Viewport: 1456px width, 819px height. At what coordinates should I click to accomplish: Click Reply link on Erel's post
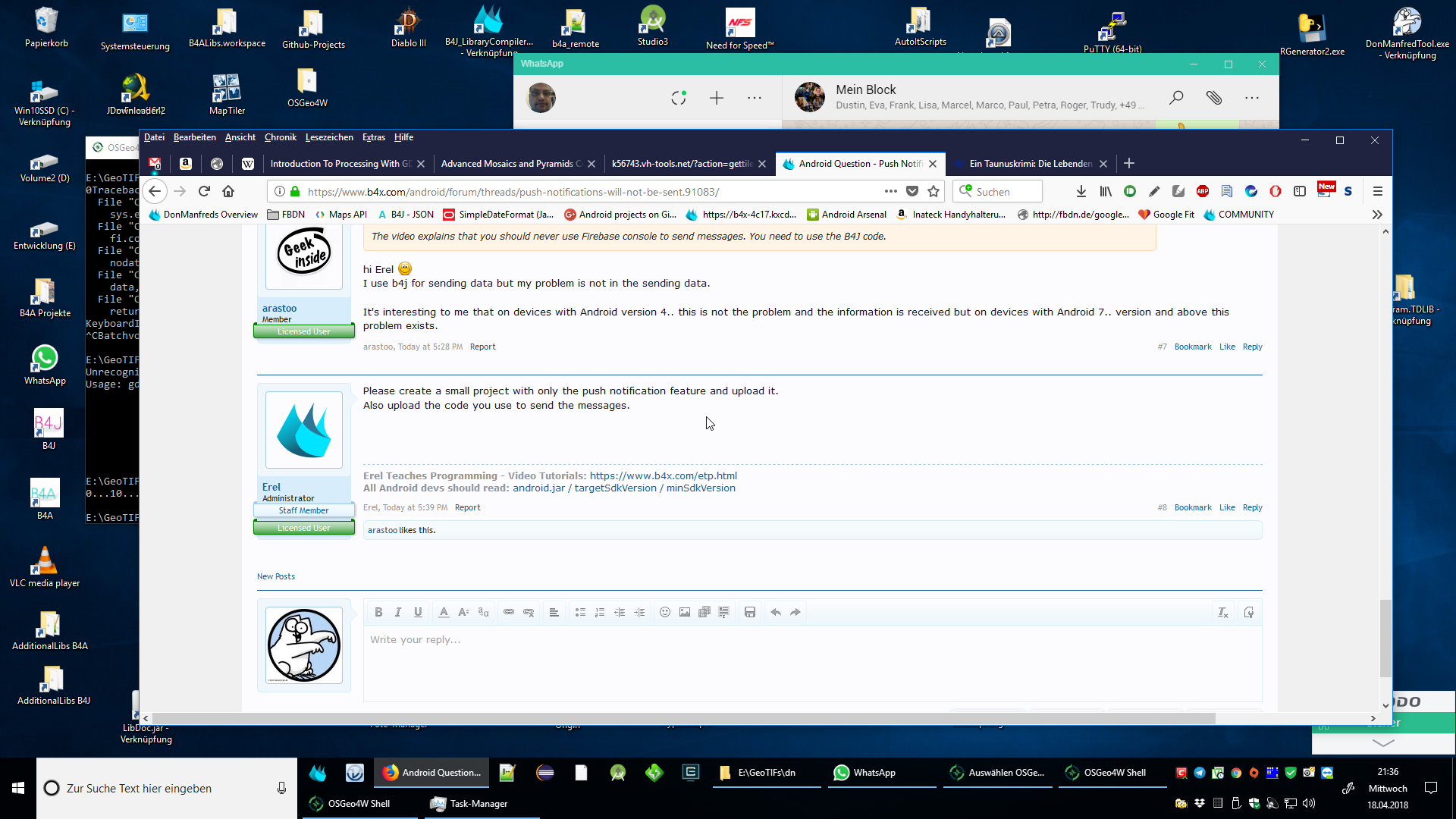click(x=1252, y=507)
